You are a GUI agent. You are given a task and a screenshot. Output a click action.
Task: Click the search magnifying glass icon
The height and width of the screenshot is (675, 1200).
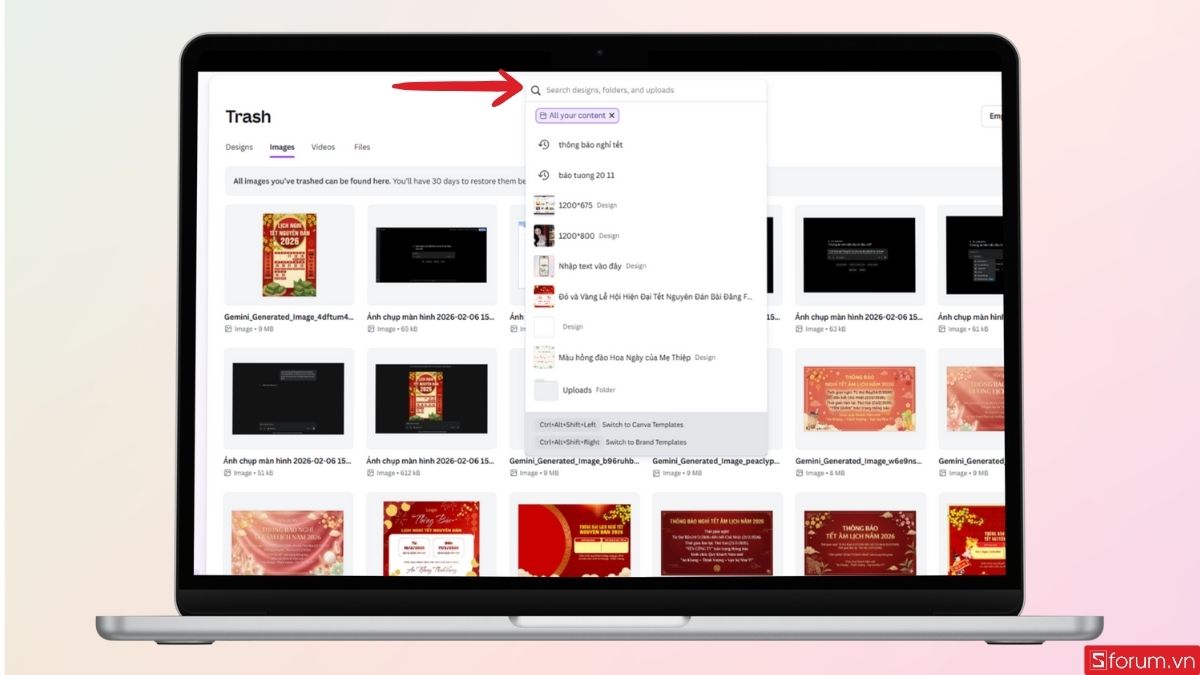[535, 90]
